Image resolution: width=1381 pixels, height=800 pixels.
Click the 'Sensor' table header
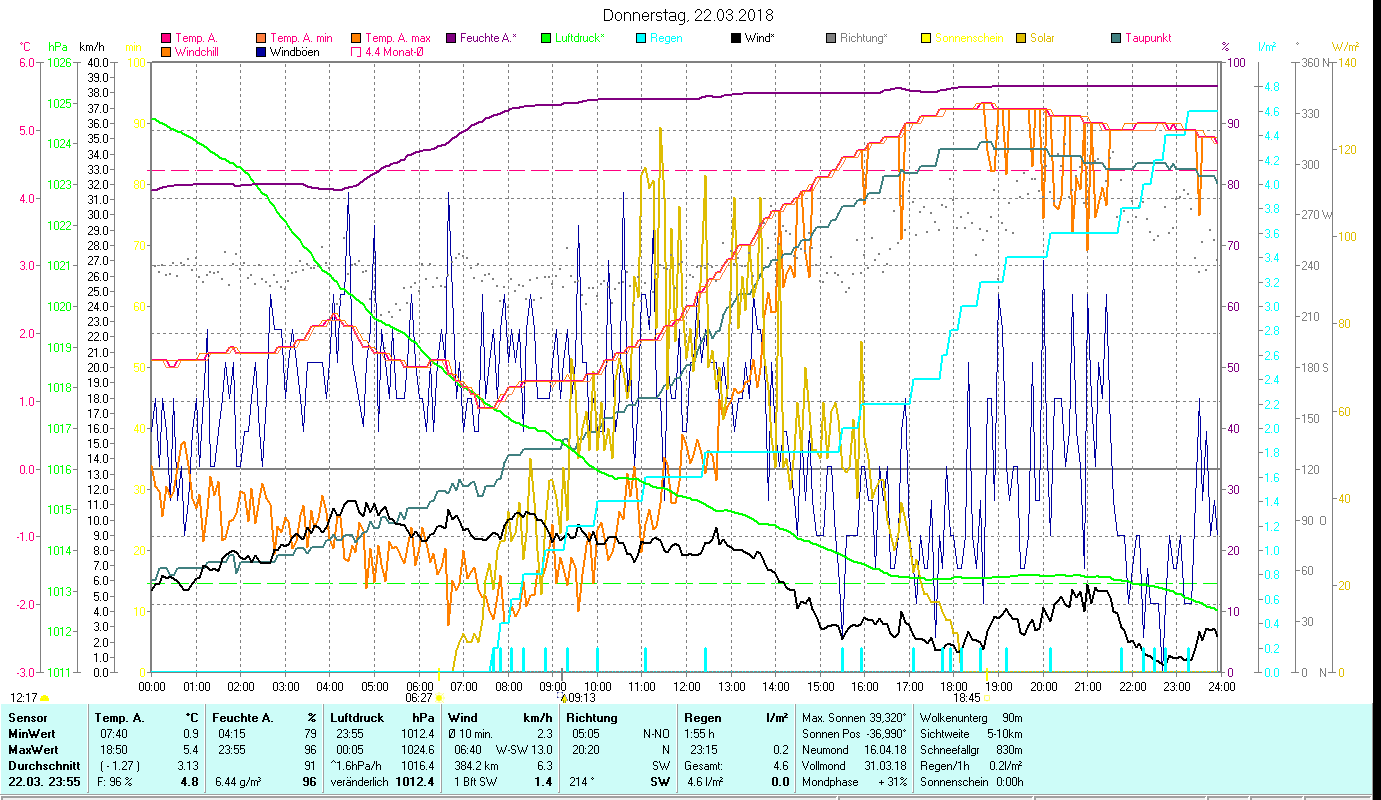pyautogui.click(x=27, y=718)
